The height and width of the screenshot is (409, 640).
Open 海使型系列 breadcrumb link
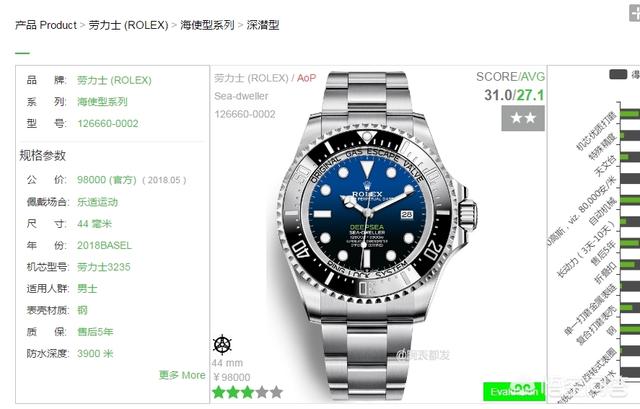point(207,25)
